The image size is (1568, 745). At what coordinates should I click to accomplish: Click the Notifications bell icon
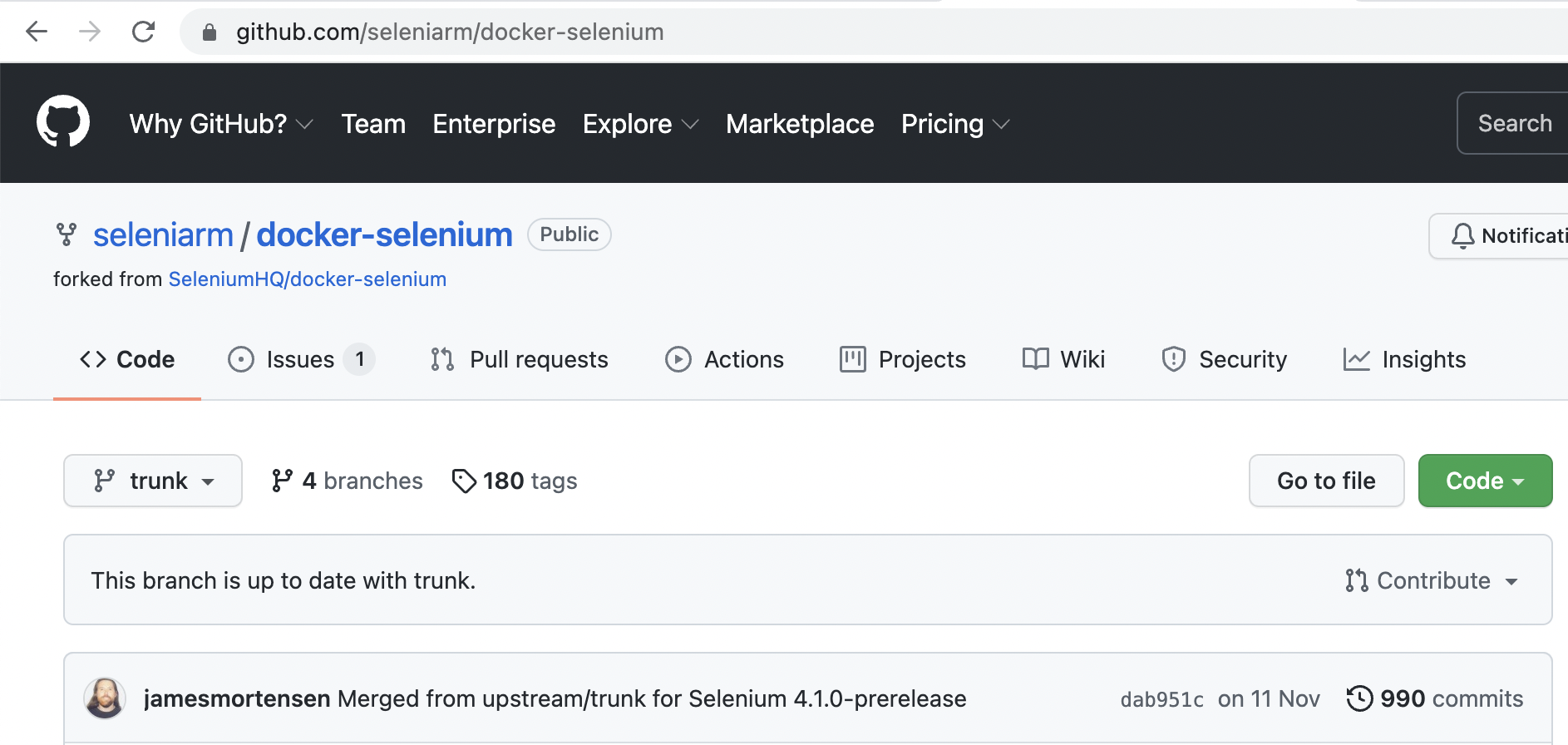(x=1462, y=236)
